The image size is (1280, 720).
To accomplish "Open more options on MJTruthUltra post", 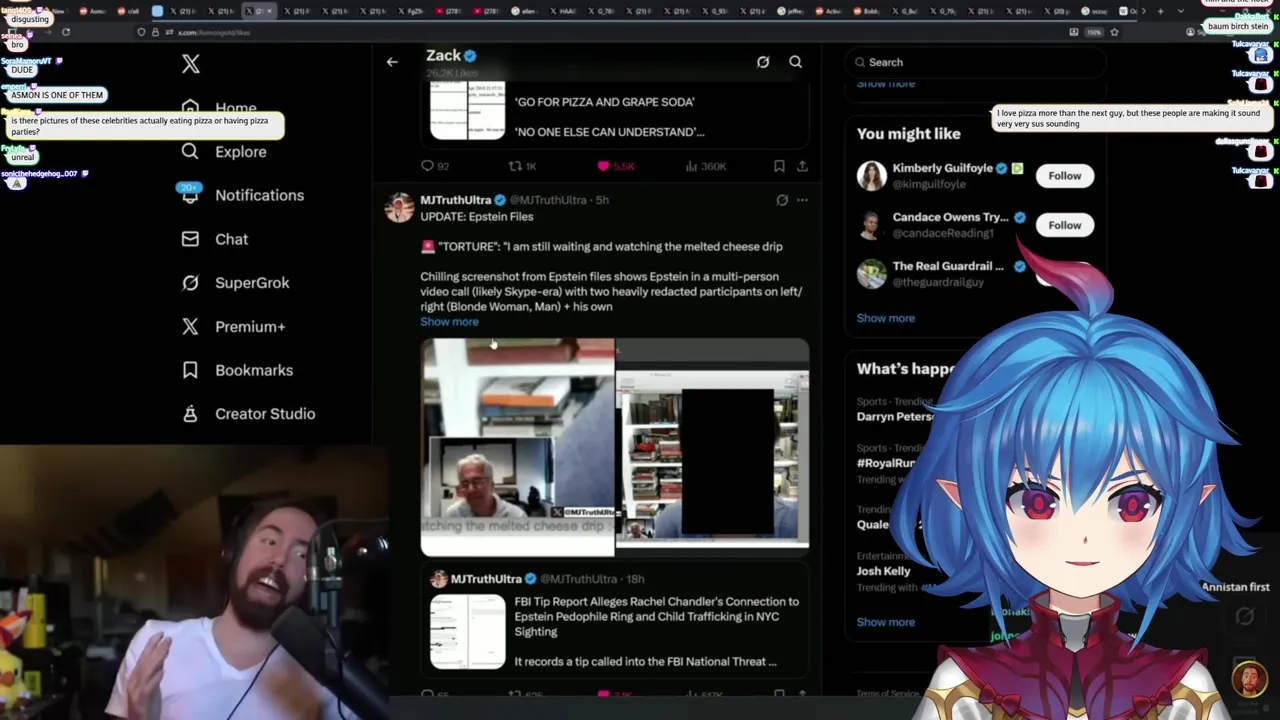I will click(x=802, y=200).
